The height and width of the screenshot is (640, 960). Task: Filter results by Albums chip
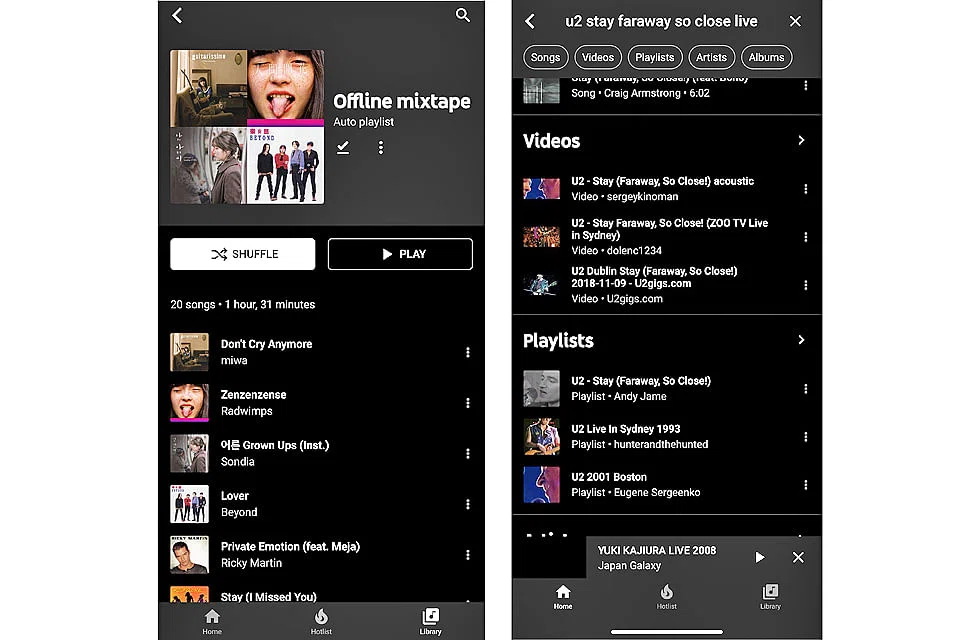pos(766,57)
